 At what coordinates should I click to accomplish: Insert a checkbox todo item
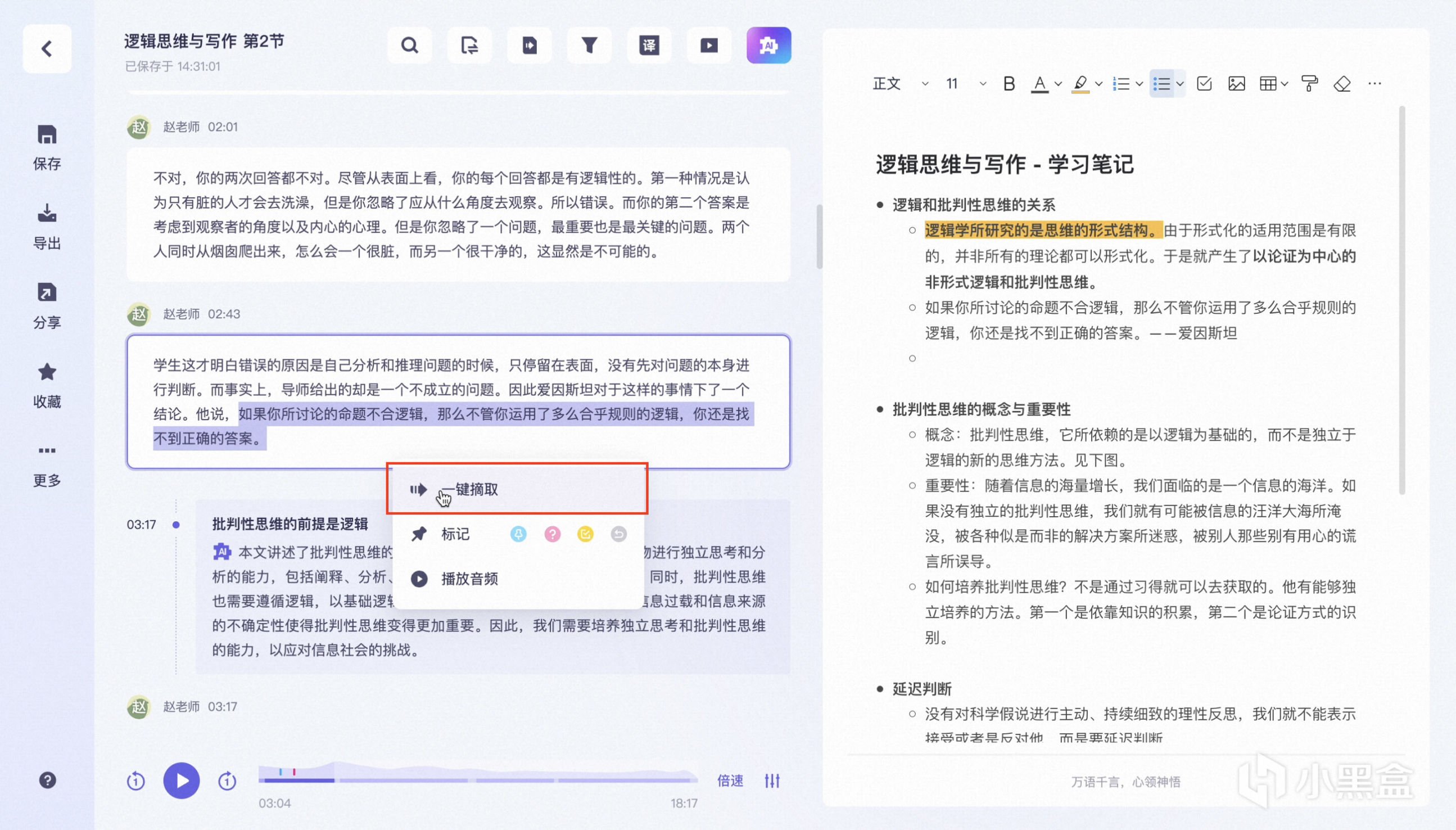(1204, 84)
